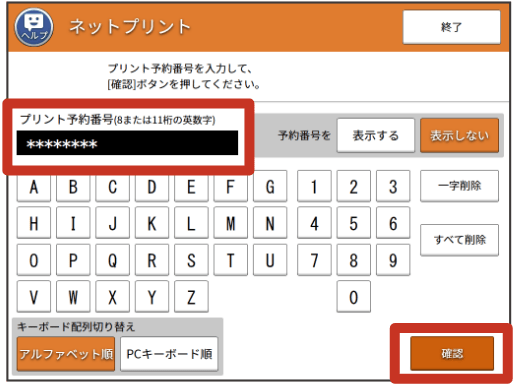Tap the letter W key

coord(73,296)
